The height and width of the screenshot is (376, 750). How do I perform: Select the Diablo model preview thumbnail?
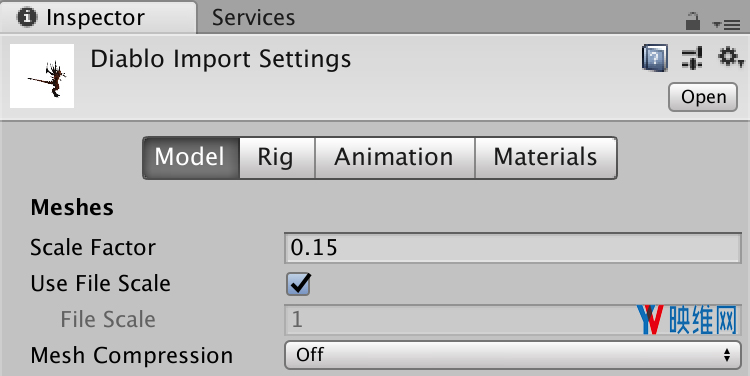click(x=42, y=76)
